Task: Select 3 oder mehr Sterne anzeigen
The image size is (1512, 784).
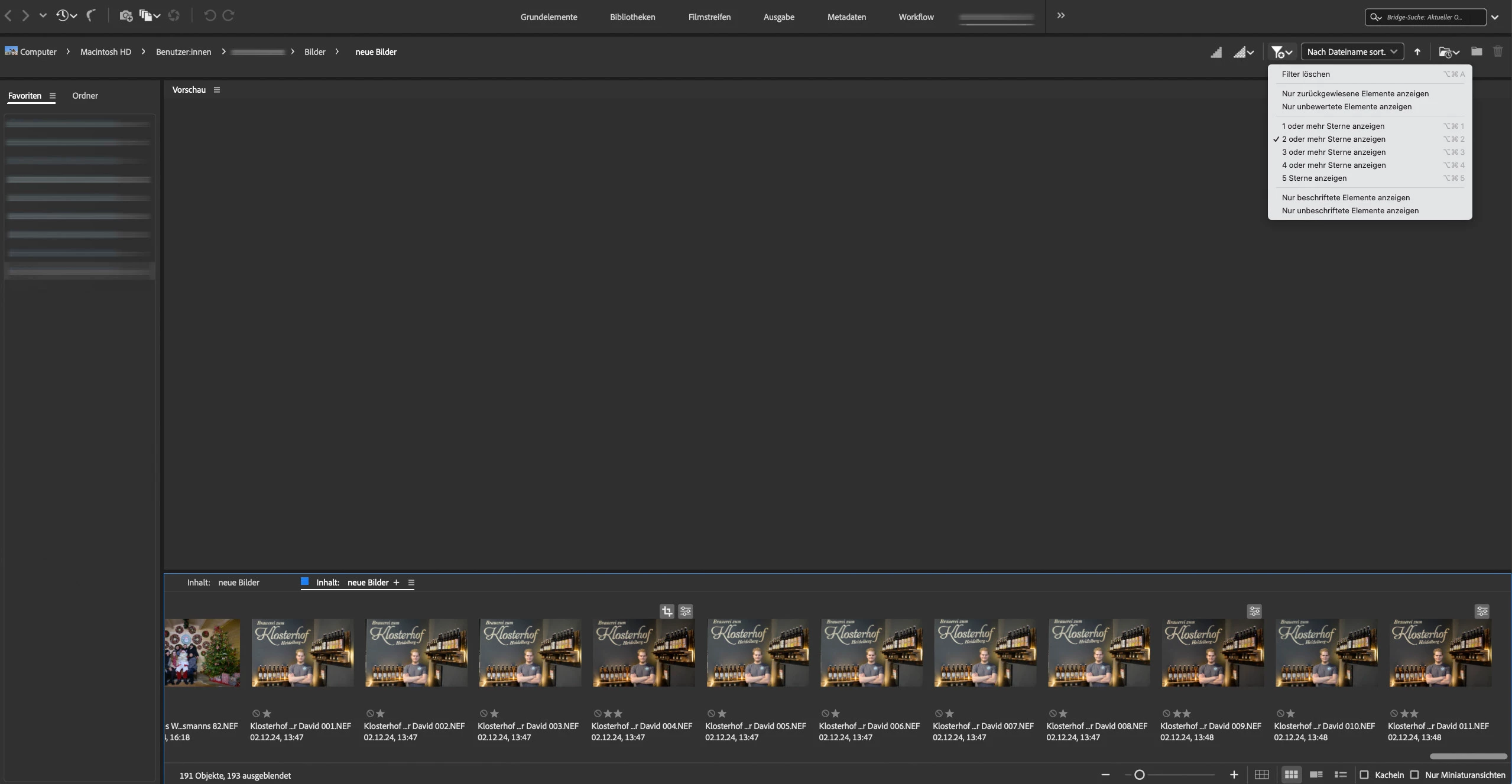Action: click(1333, 152)
